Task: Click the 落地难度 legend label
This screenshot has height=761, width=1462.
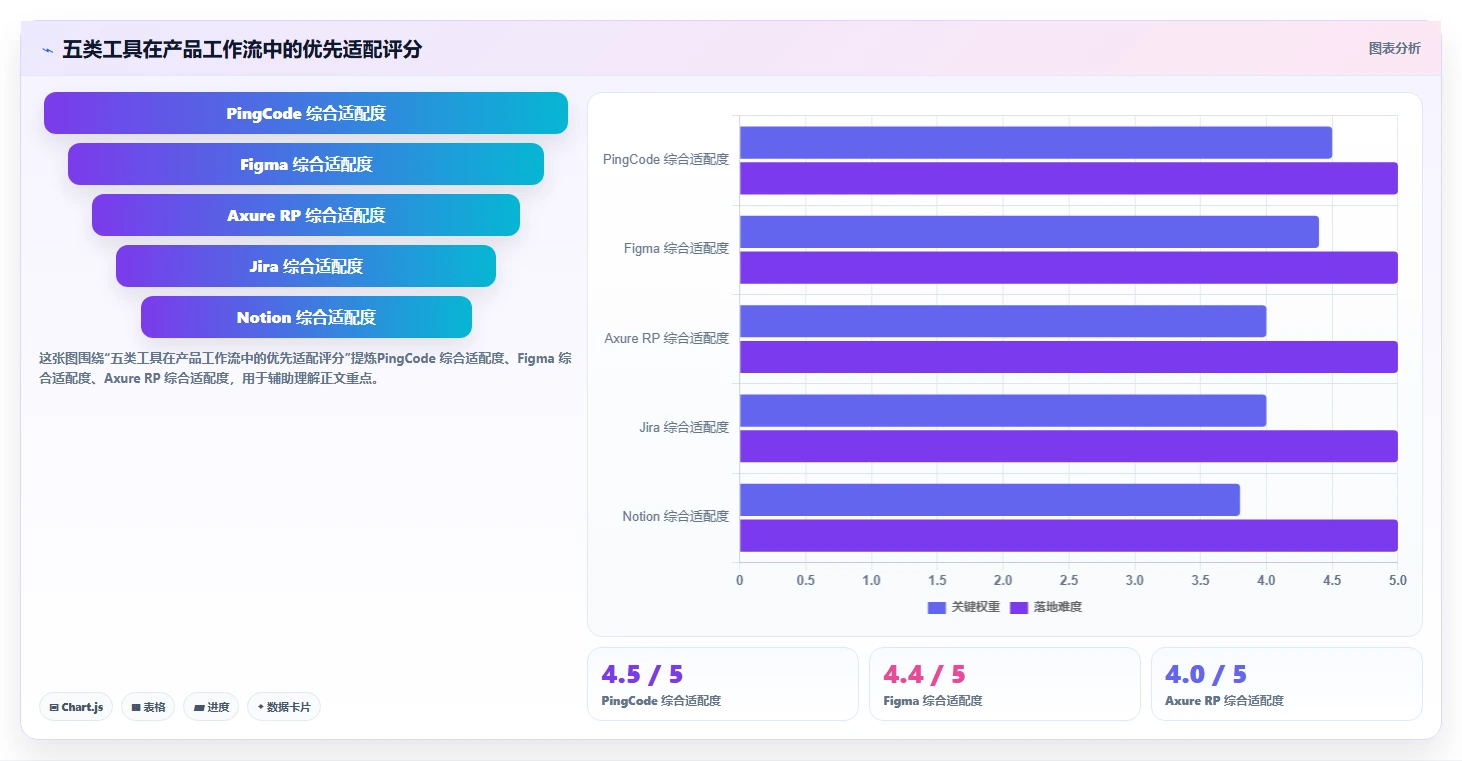Action: pyautogui.click(x=1058, y=607)
